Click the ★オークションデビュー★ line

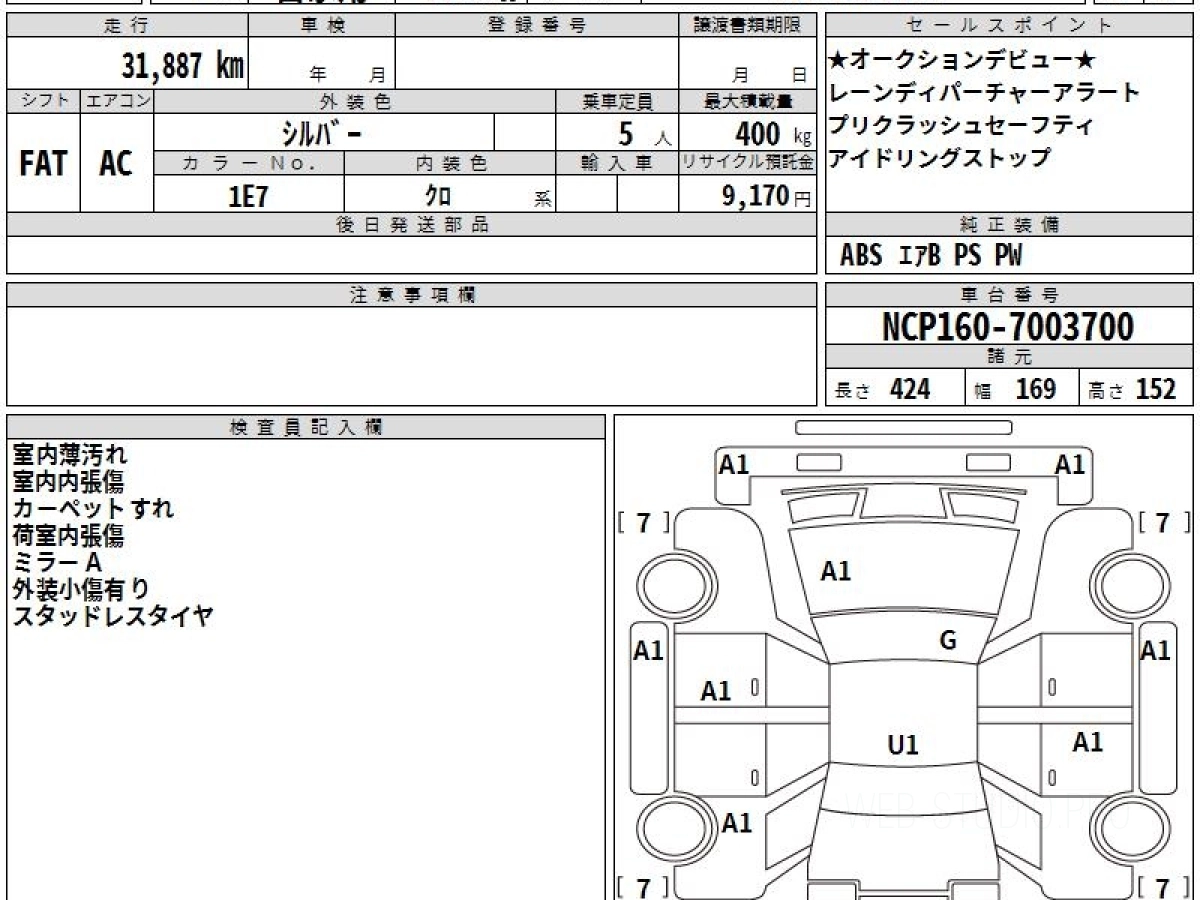[x=963, y=61]
